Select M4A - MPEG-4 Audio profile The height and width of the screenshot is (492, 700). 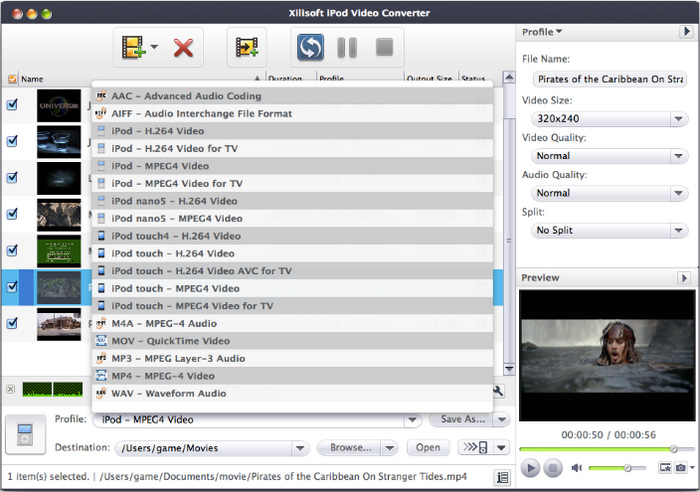tap(292, 323)
